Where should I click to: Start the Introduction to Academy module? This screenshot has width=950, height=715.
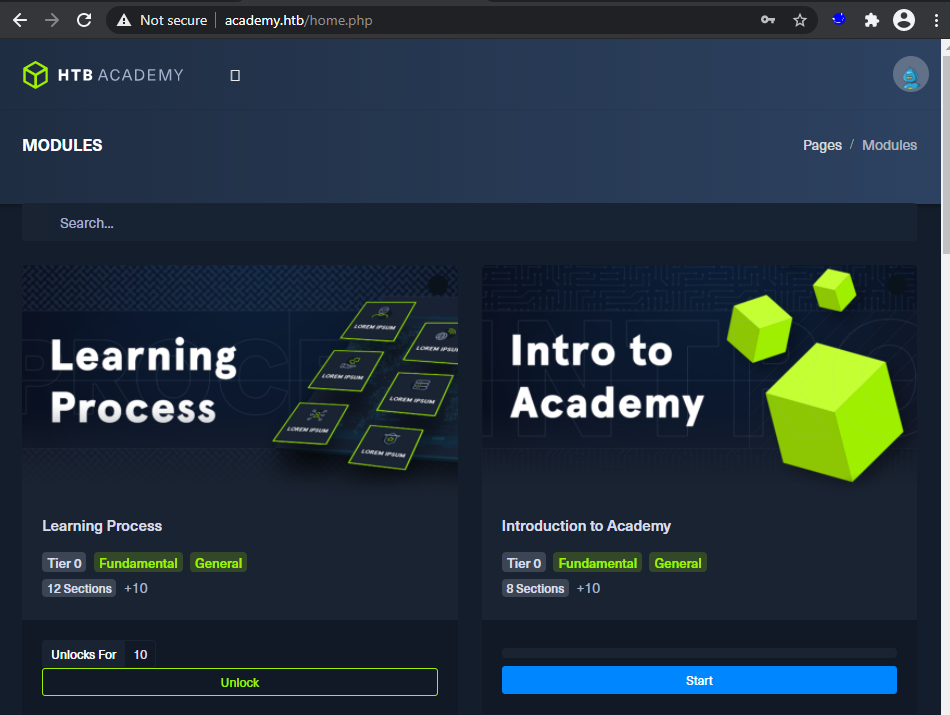[x=699, y=680]
